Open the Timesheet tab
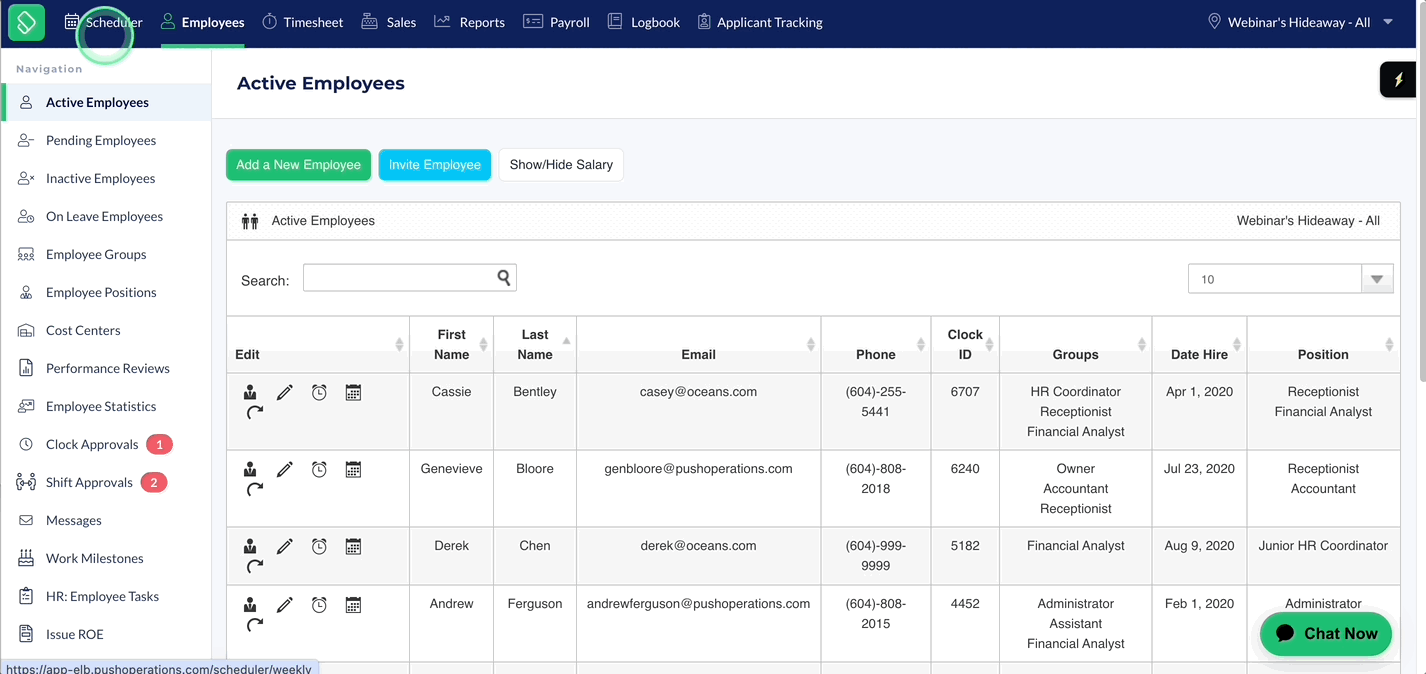Screen dimensions: 1426x674 (x=302, y=22)
